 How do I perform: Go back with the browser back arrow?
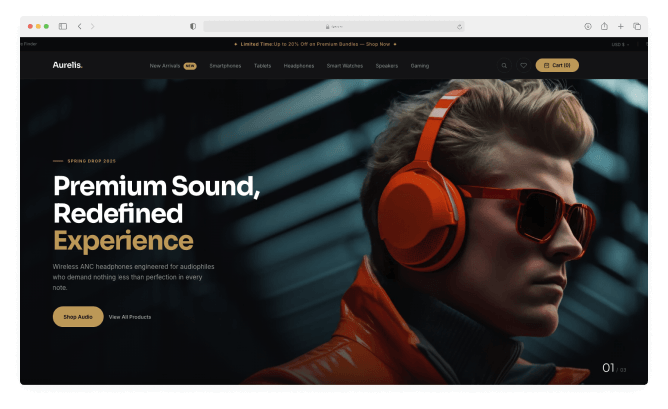(80, 26)
